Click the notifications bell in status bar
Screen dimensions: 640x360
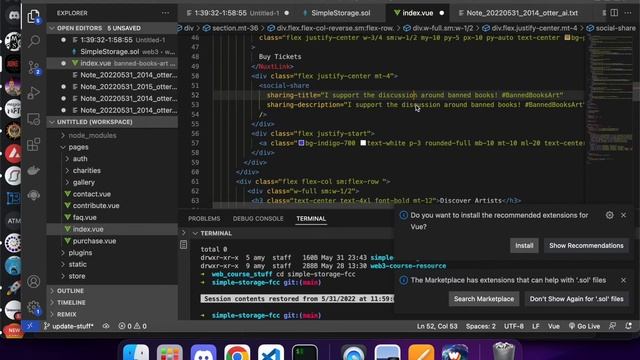point(629,326)
